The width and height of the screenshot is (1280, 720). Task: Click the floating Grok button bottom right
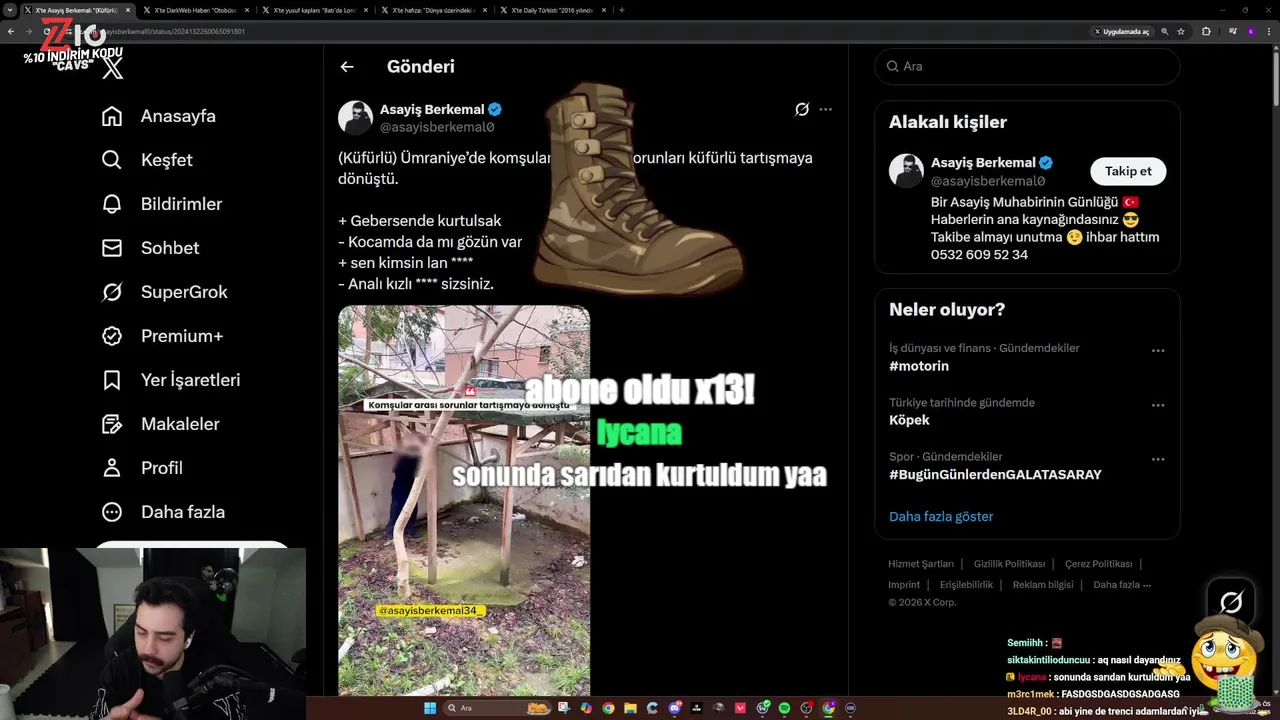1231,602
